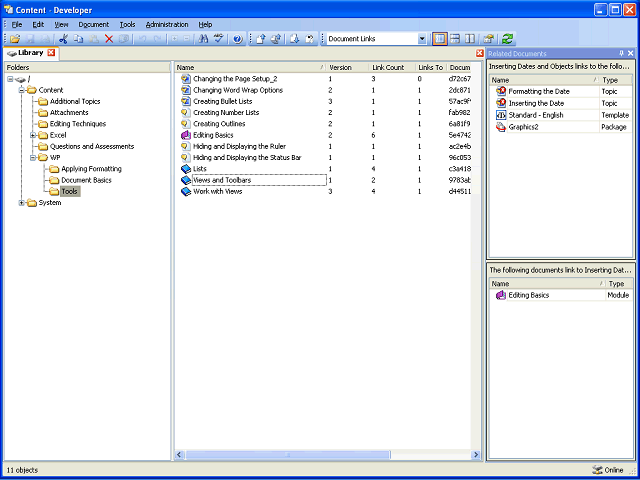Viewport: 640px width, 480px height.
Task: Click the Cut scissors toolbar icon
Action: pos(63,39)
